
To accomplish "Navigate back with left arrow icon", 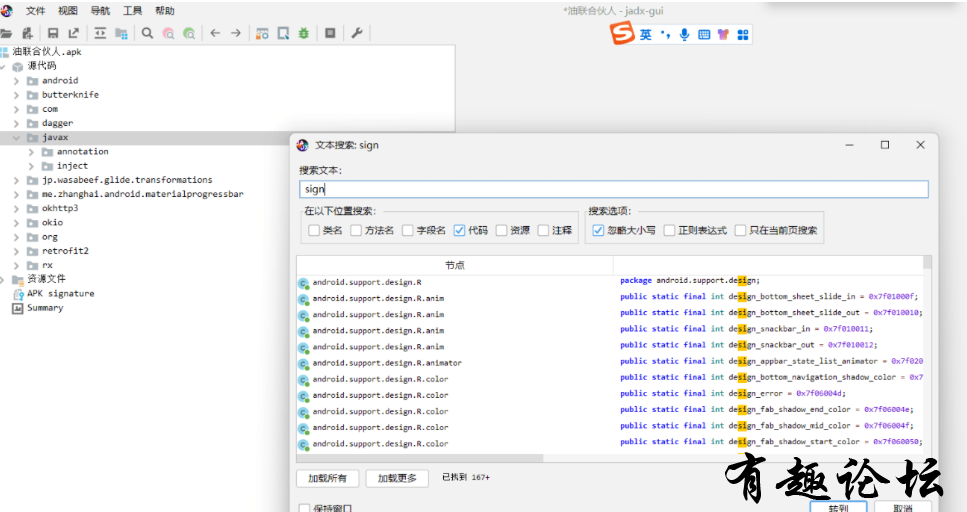I will coord(215,33).
